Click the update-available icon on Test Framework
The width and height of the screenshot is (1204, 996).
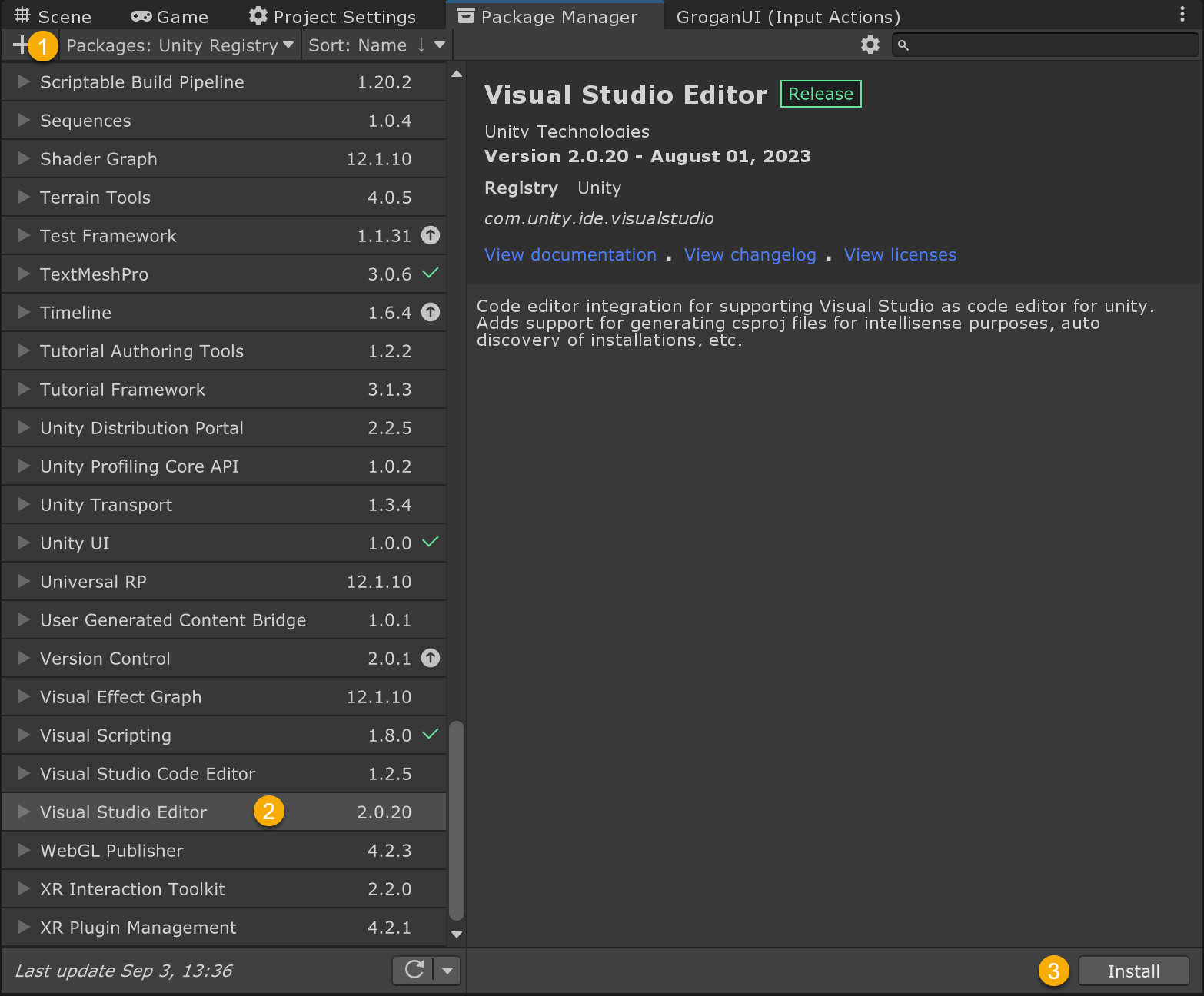tap(431, 235)
